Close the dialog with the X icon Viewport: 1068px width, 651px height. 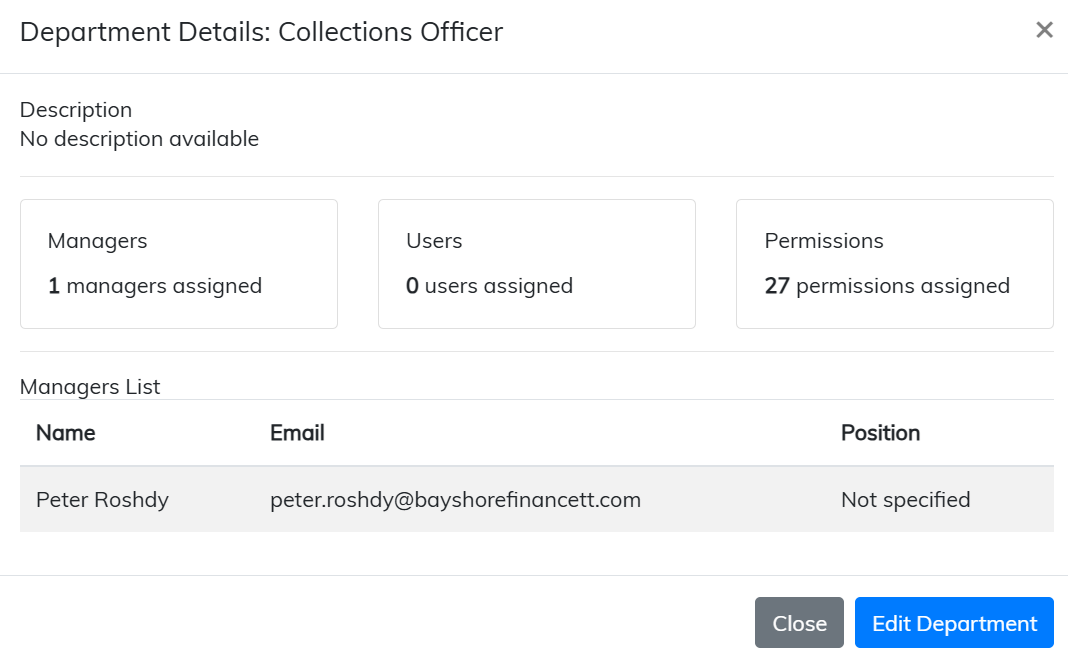pyautogui.click(x=1044, y=30)
